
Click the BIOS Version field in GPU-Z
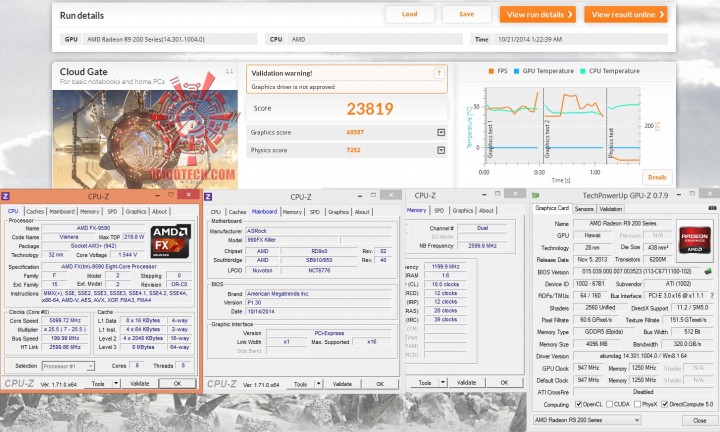click(636, 272)
